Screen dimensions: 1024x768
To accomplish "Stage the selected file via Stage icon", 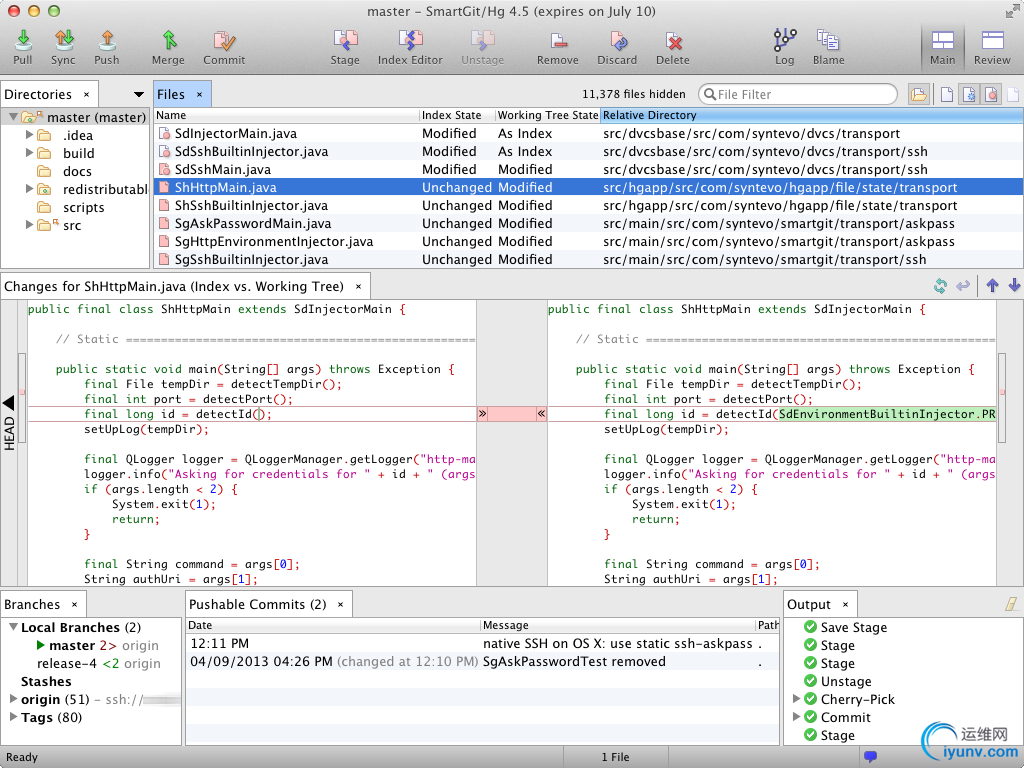I will [x=345, y=41].
